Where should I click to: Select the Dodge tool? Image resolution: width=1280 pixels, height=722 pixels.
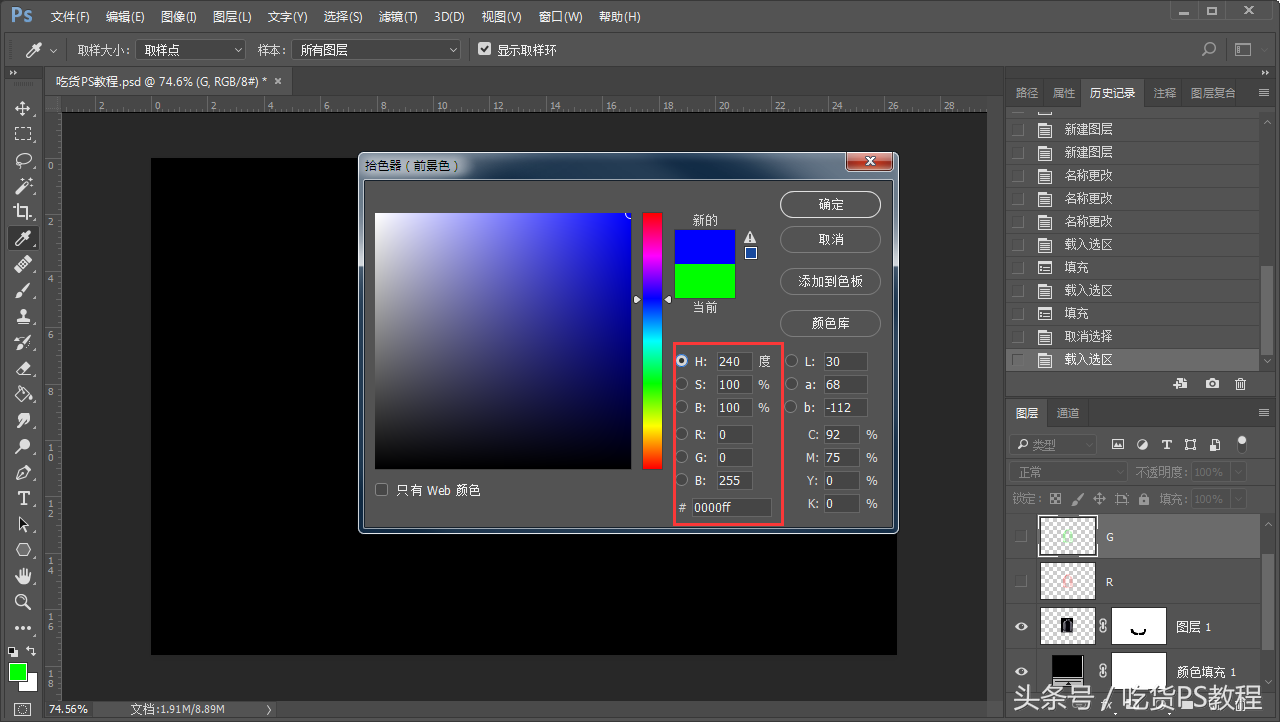coord(22,446)
